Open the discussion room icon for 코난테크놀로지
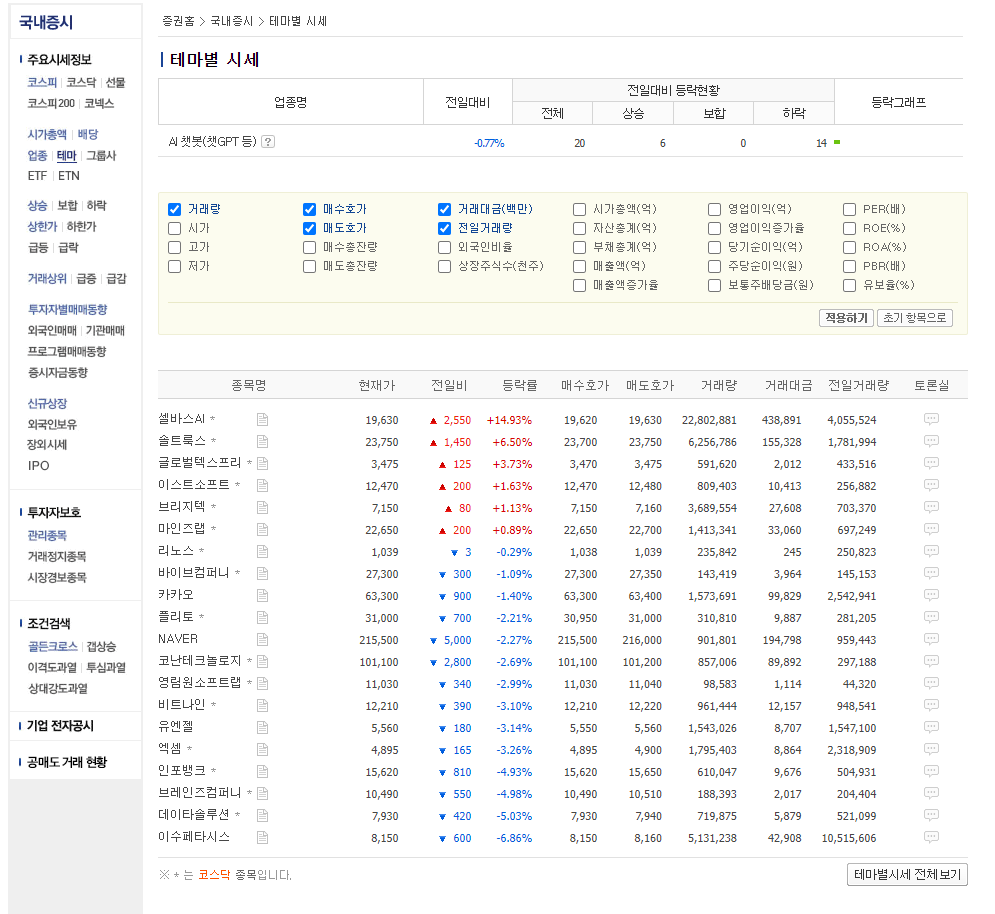 [x=931, y=661]
